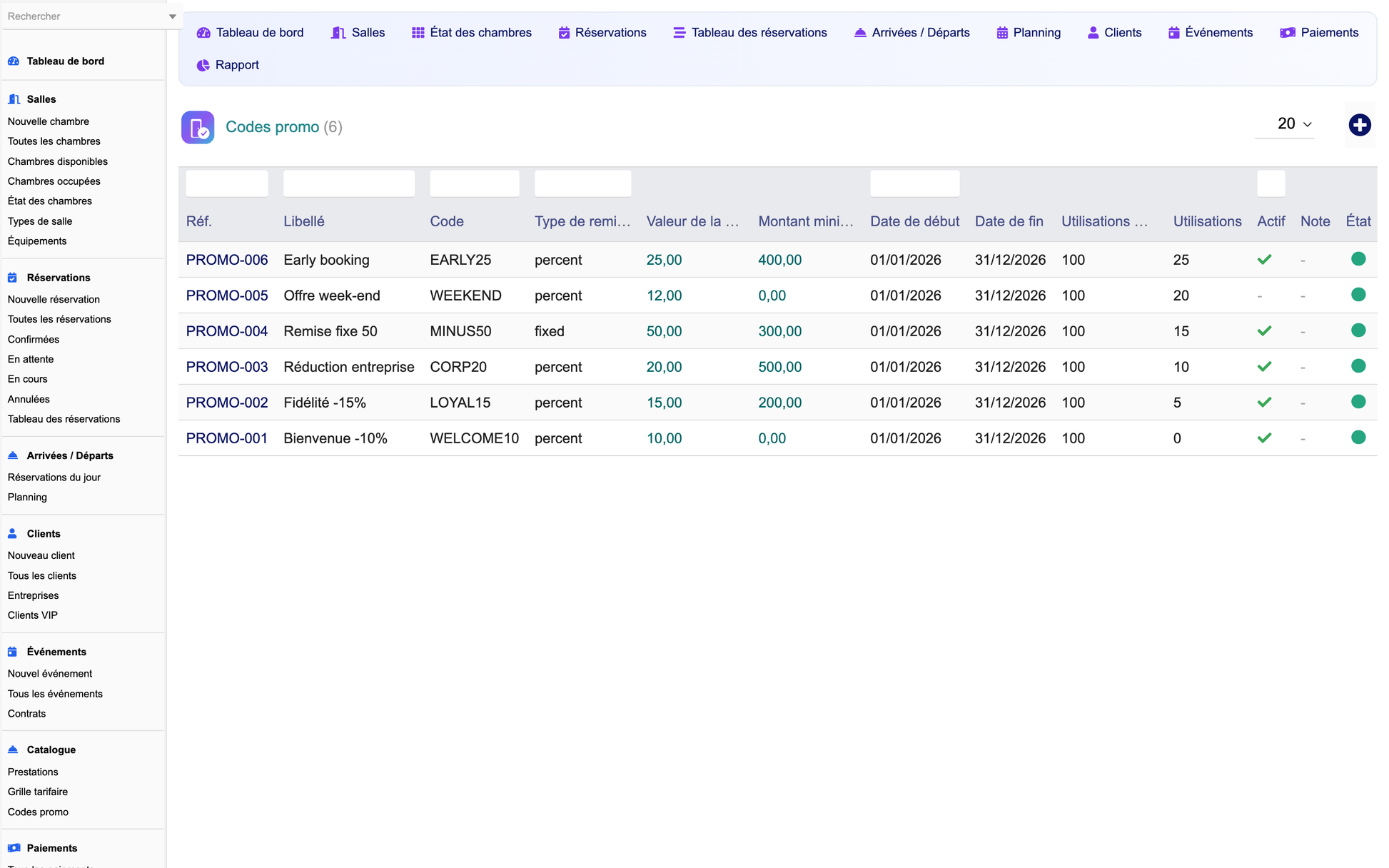The width and height of the screenshot is (1389, 868).
Task: Click sidebar Catalogue bell icon
Action: click(13, 750)
